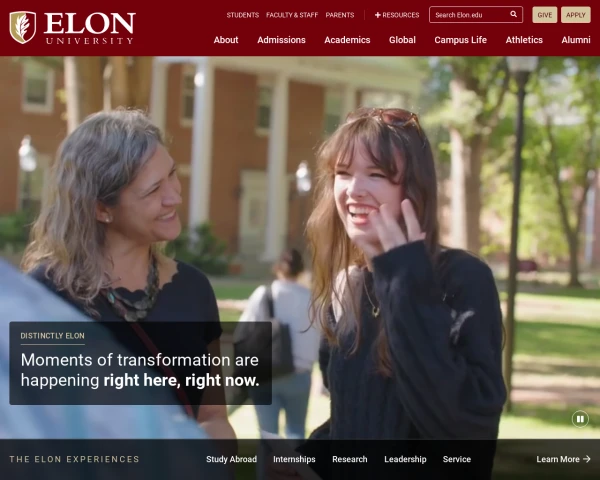
Task: Select Global in main navigation
Action: click(x=402, y=40)
